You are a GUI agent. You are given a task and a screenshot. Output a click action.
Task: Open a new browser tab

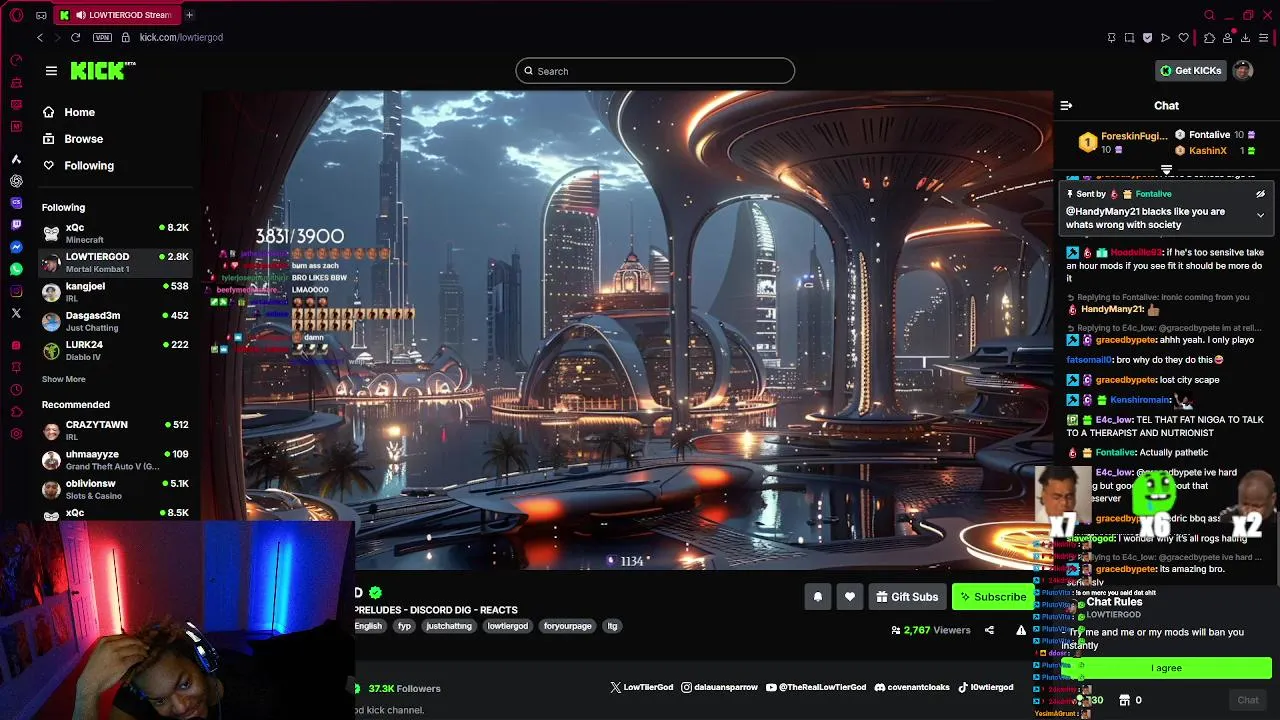189,15
